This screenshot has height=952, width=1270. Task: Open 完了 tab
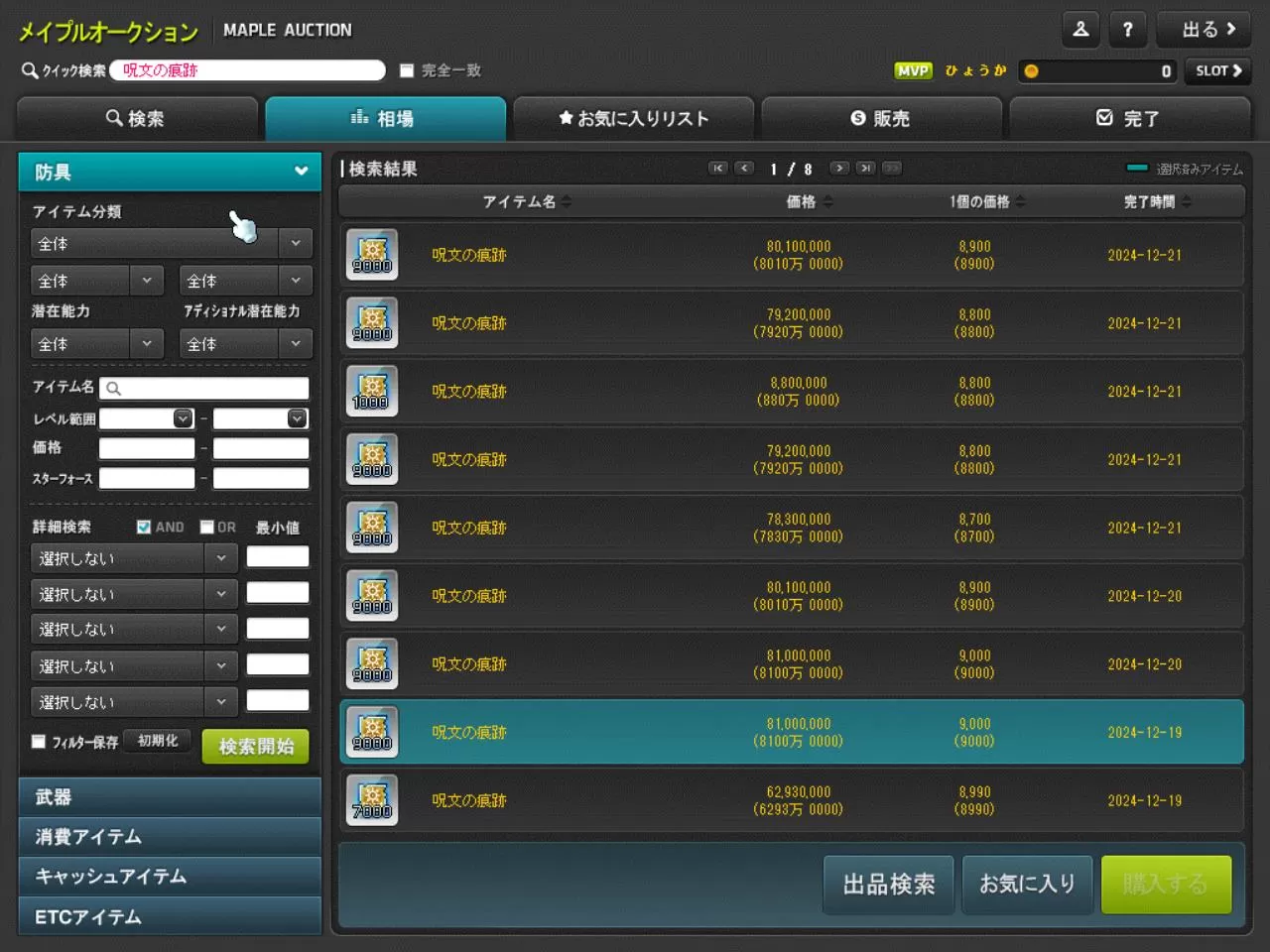tap(1129, 118)
